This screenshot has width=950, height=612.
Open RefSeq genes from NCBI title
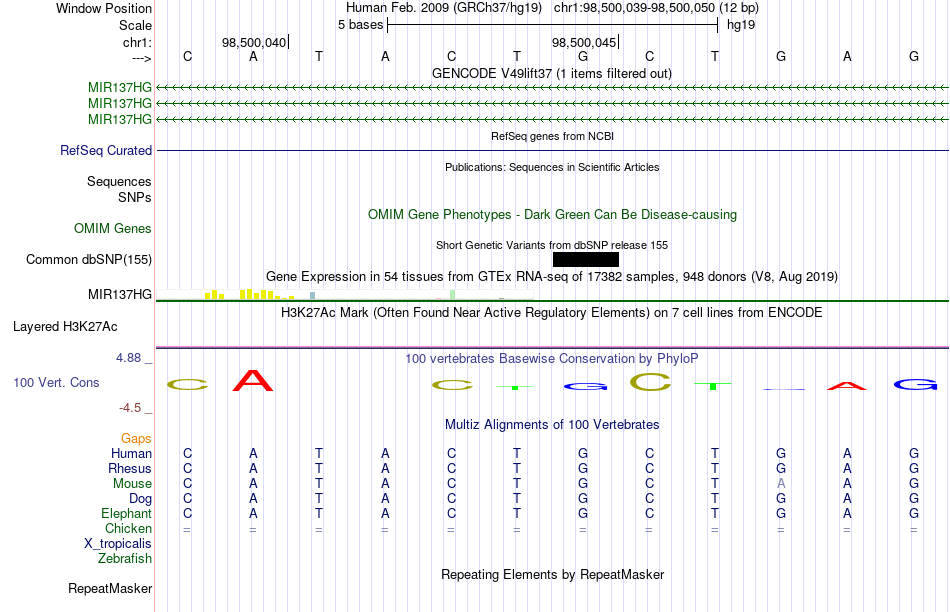[552, 136]
